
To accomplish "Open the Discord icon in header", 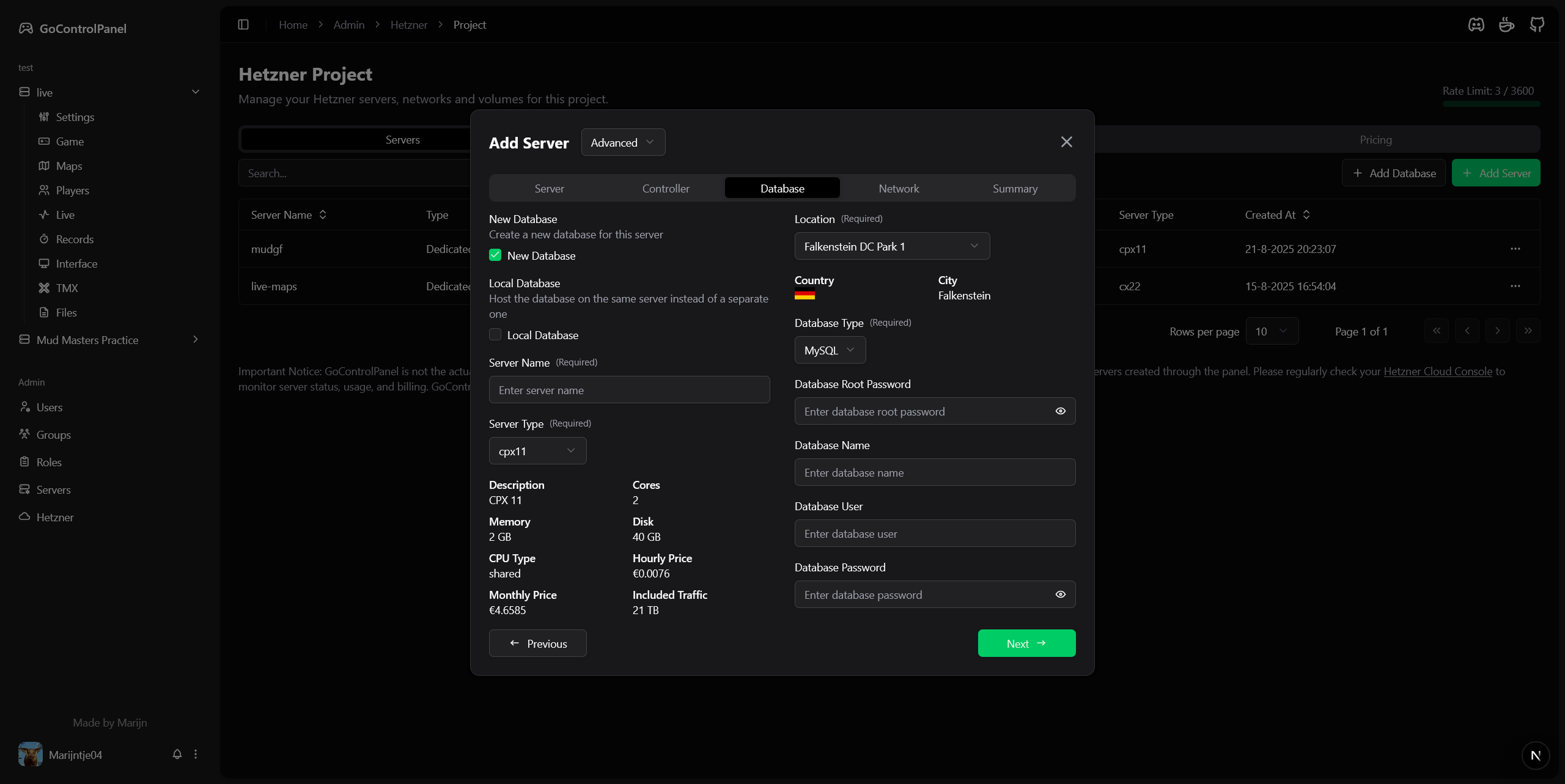I will coord(1476,24).
